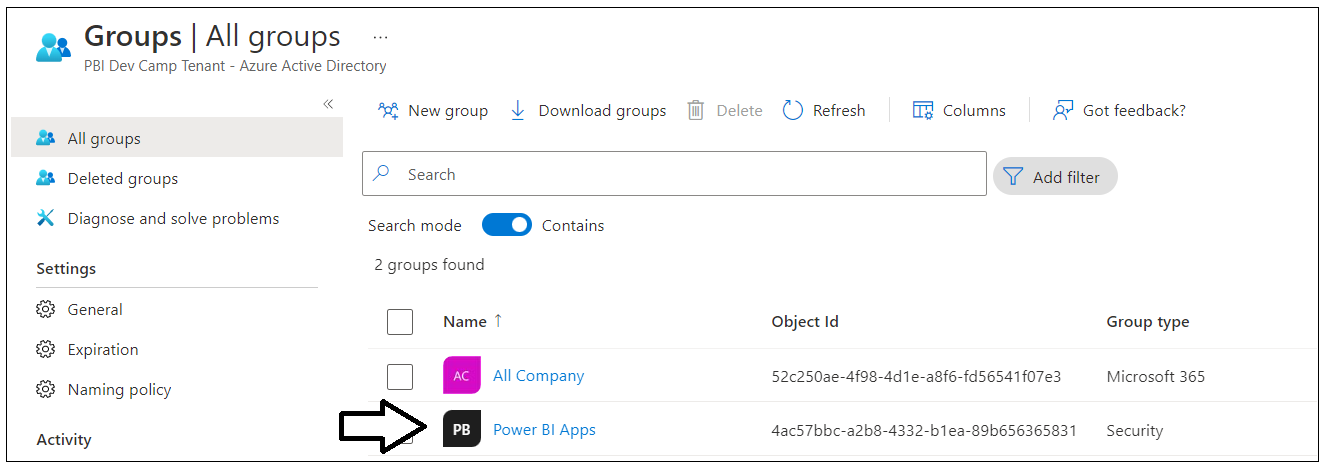Click the Download groups button
This screenshot has width=1325, height=469.
point(588,110)
